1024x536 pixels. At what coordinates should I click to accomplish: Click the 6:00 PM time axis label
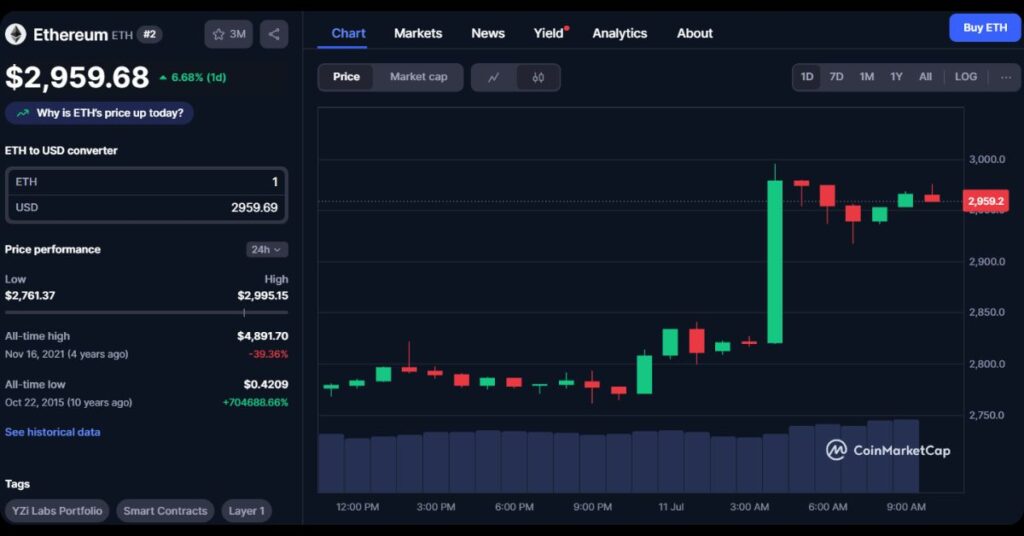[x=514, y=507]
